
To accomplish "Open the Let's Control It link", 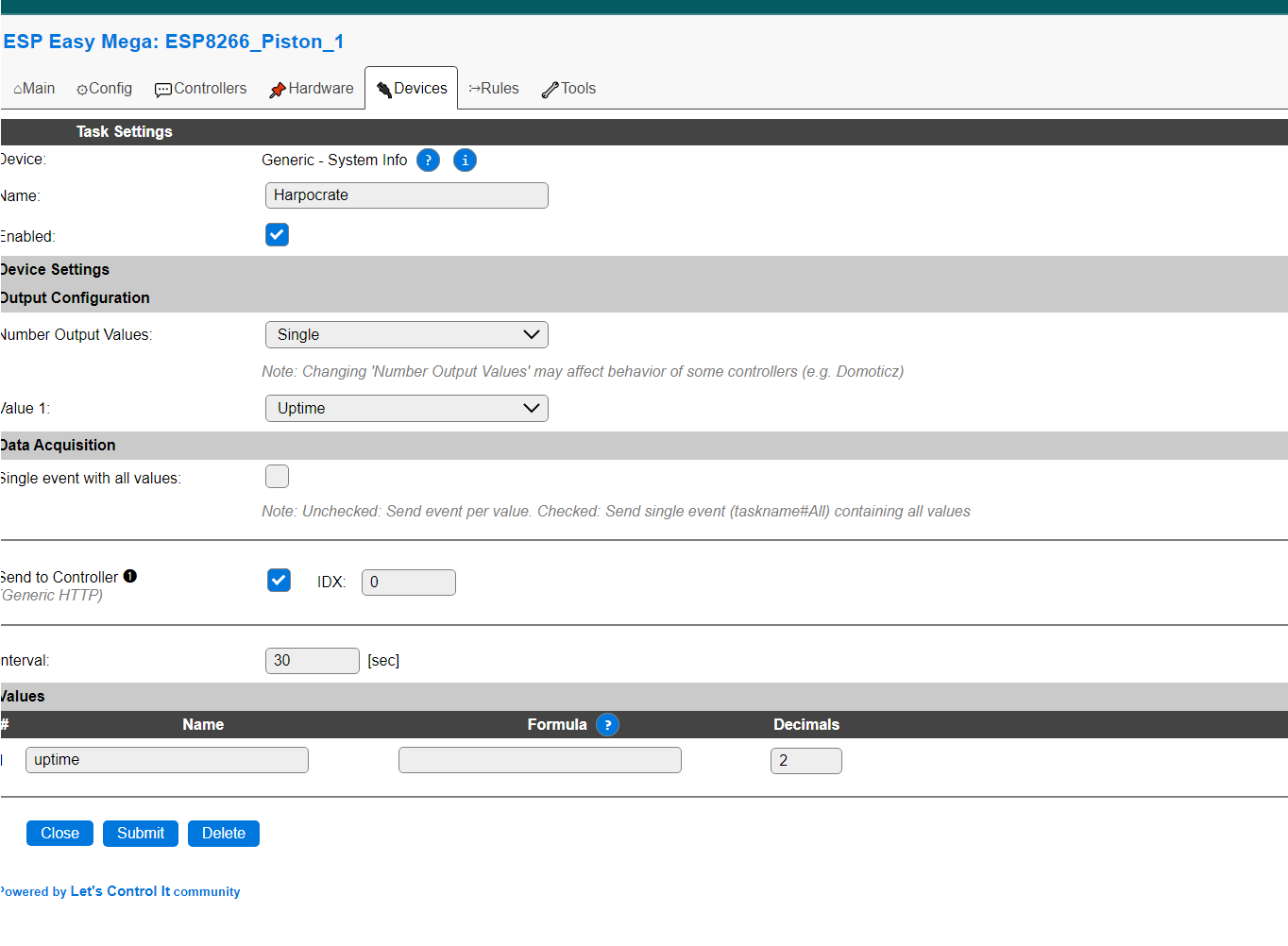I will click(121, 891).
